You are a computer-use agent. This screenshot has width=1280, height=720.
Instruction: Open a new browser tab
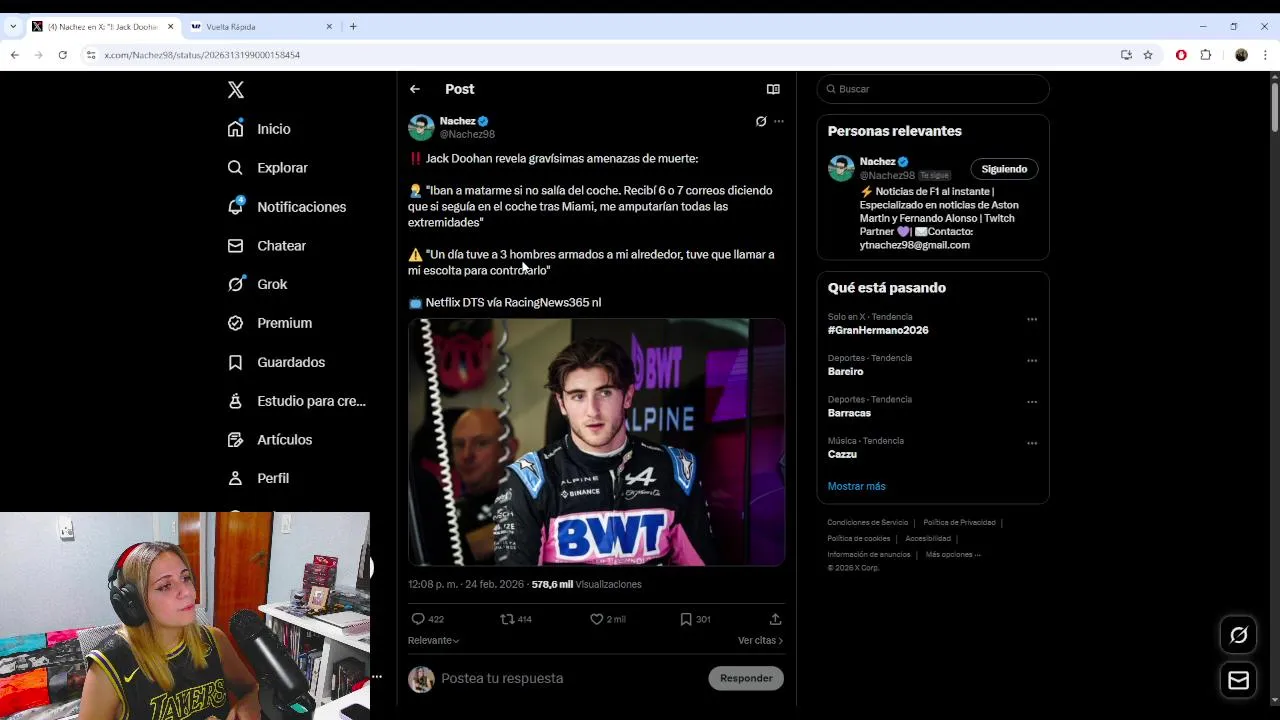(353, 27)
